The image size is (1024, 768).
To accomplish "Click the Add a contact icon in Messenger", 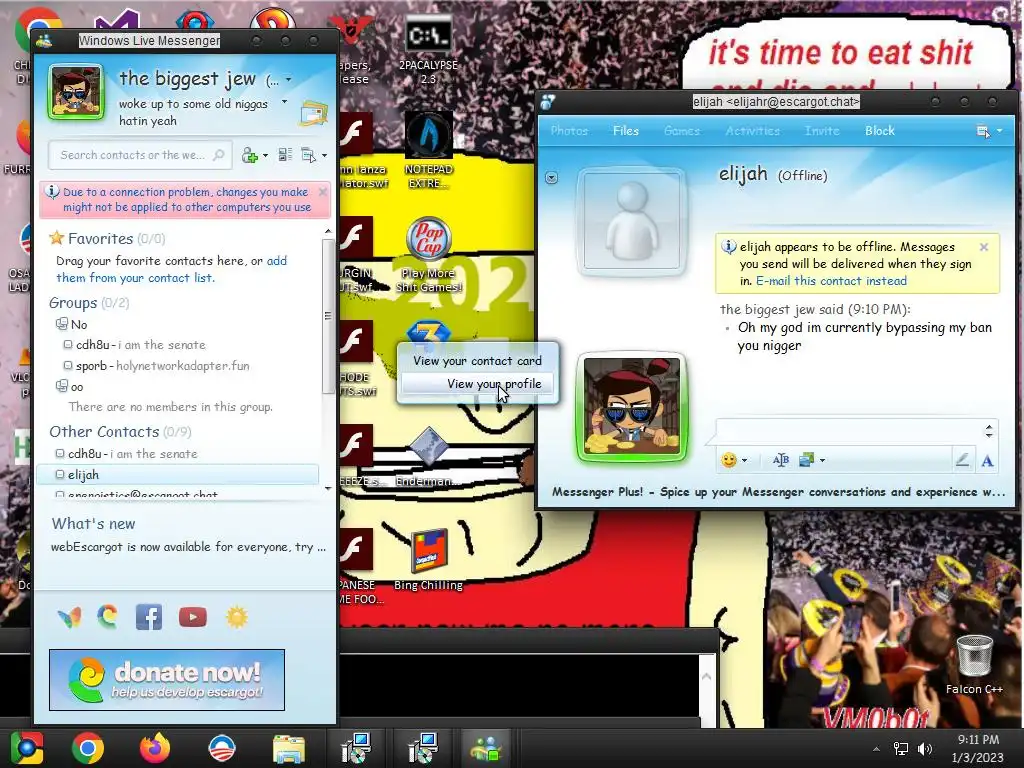I will [249, 155].
